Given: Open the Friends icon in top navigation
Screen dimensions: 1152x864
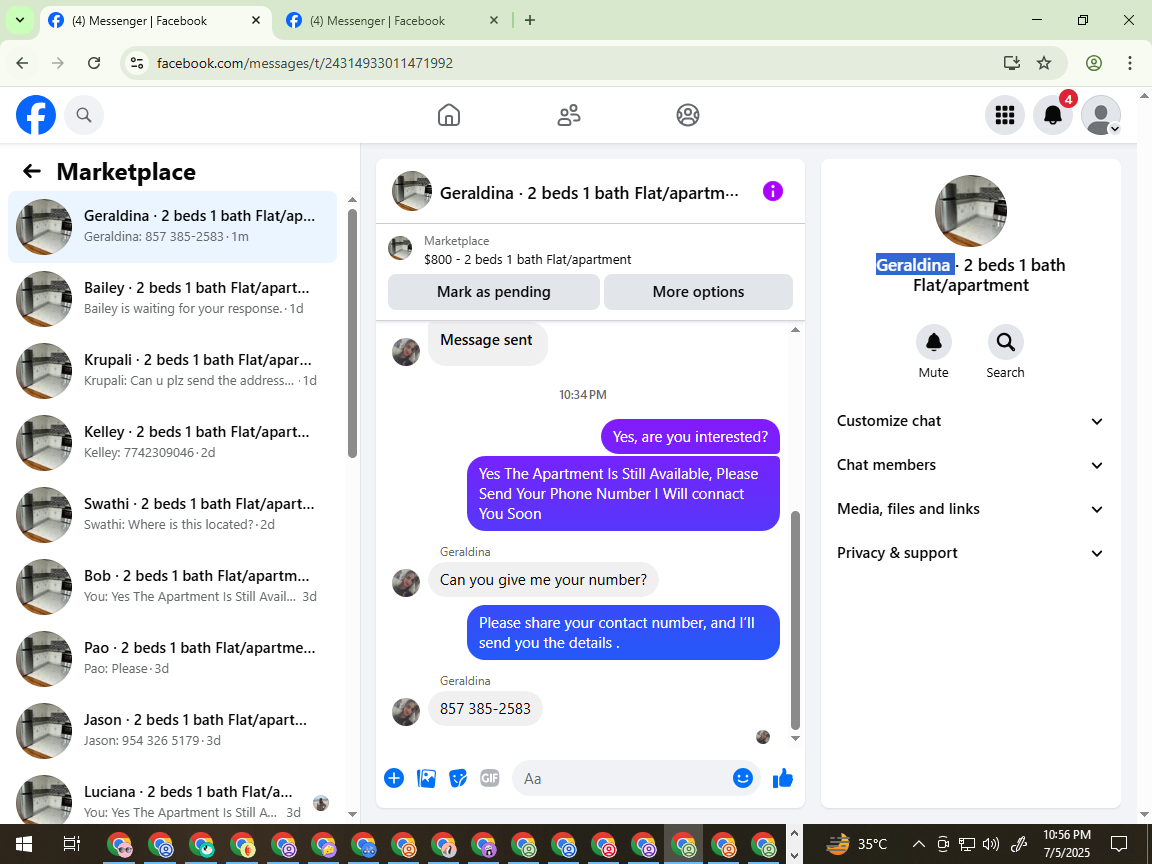Looking at the screenshot, I should [x=569, y=115].
